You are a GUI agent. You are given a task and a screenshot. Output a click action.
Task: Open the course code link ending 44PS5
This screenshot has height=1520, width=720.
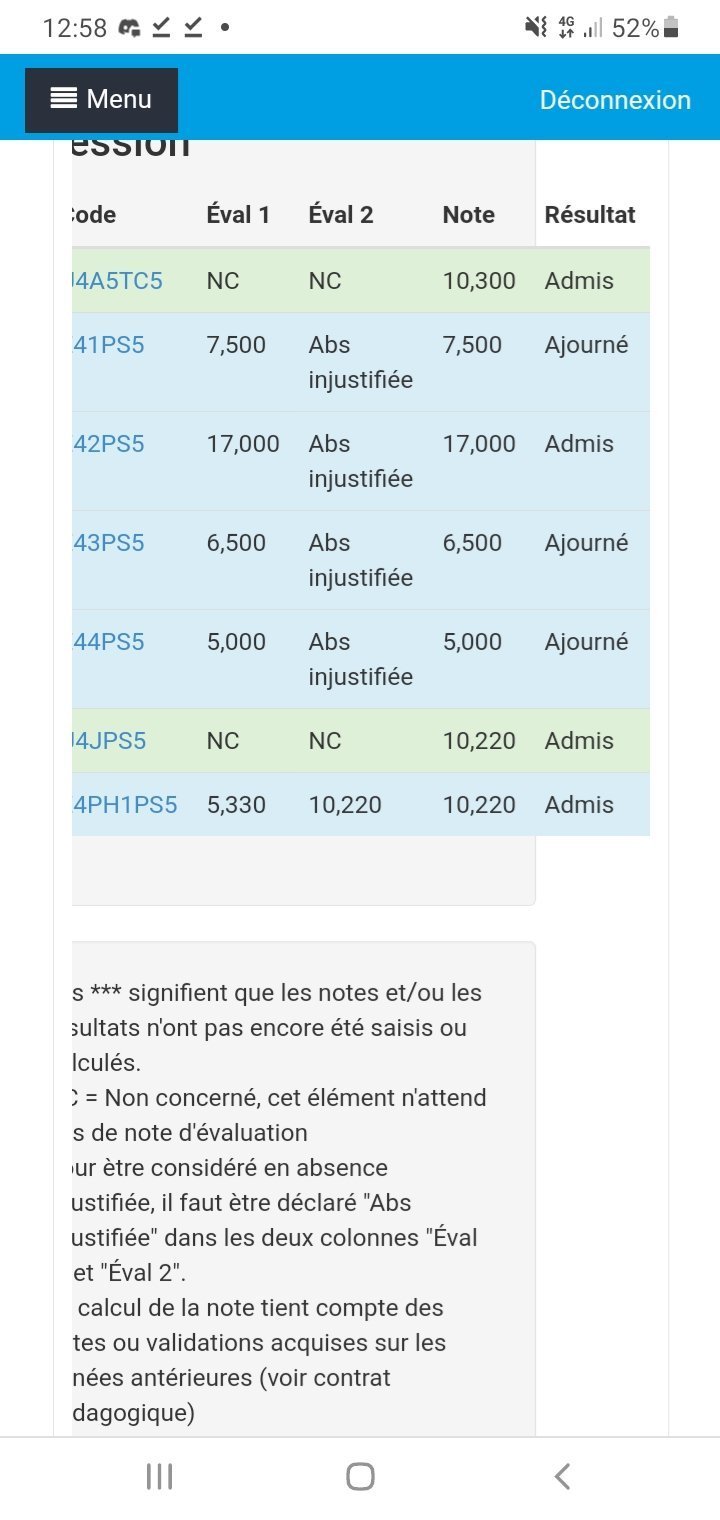[108, 642]
